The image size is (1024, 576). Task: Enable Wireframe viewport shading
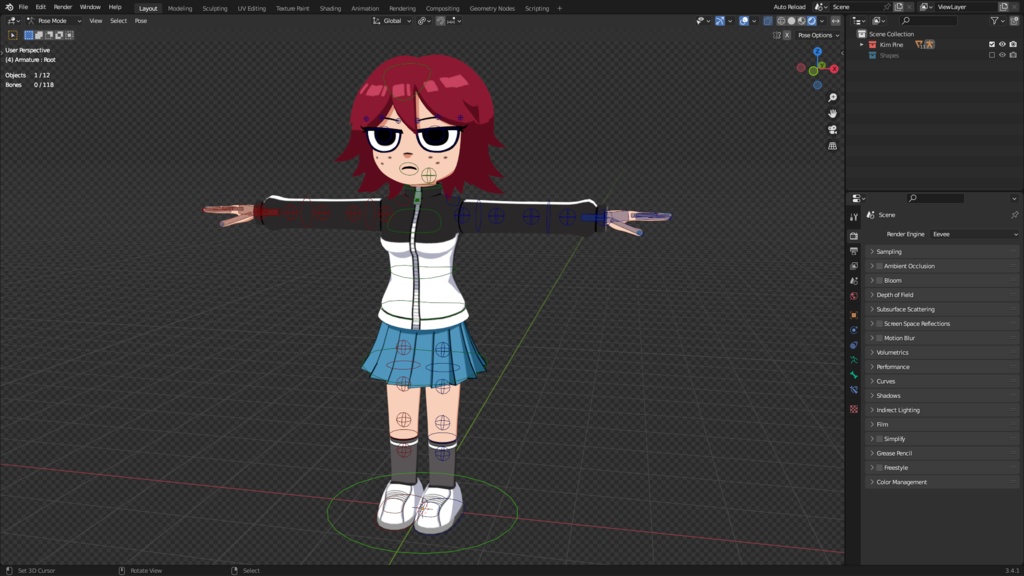pos(781,21)
